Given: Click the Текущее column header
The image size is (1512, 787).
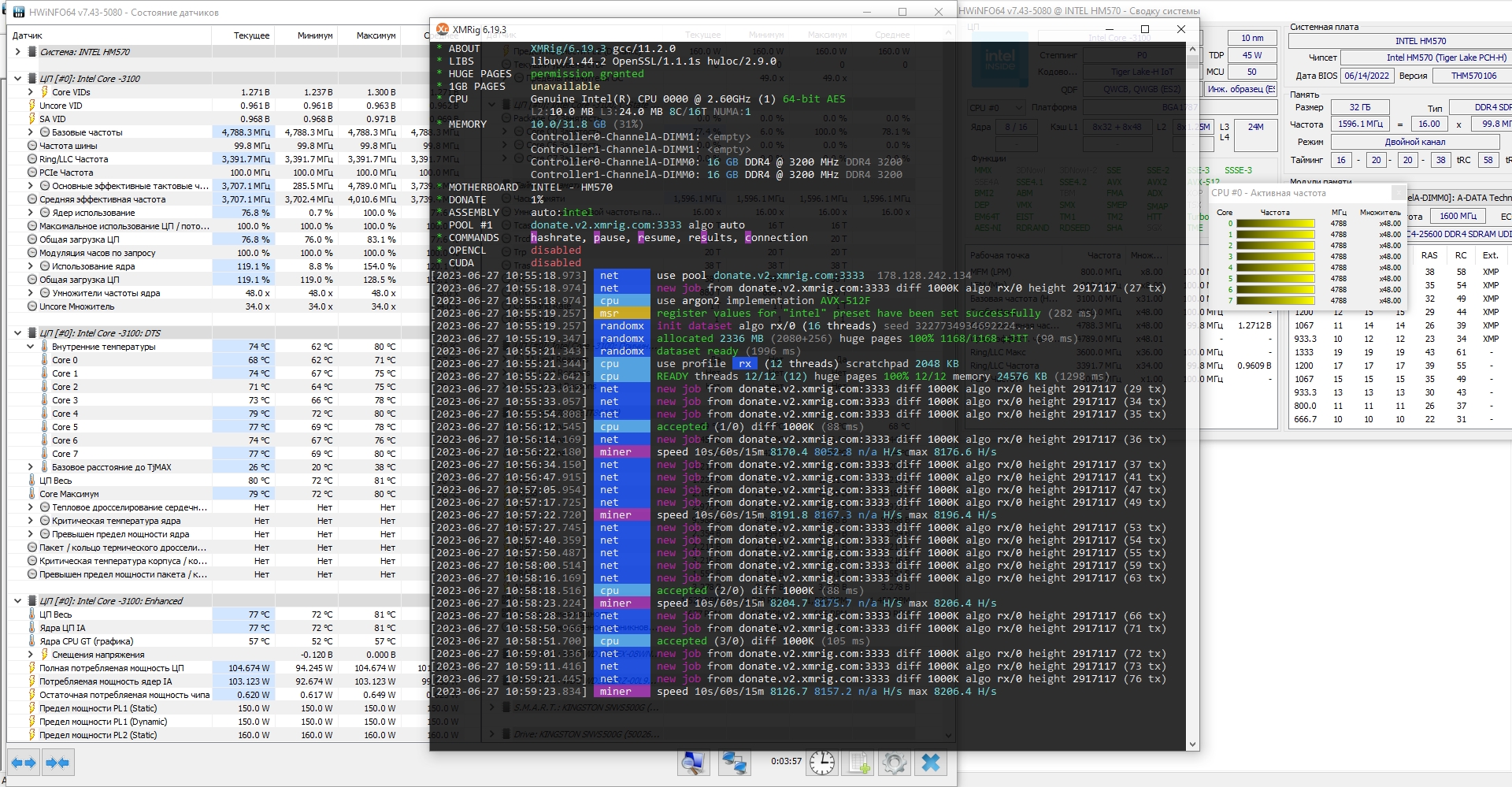Looking at the screenshot, I should pos(243,35).
